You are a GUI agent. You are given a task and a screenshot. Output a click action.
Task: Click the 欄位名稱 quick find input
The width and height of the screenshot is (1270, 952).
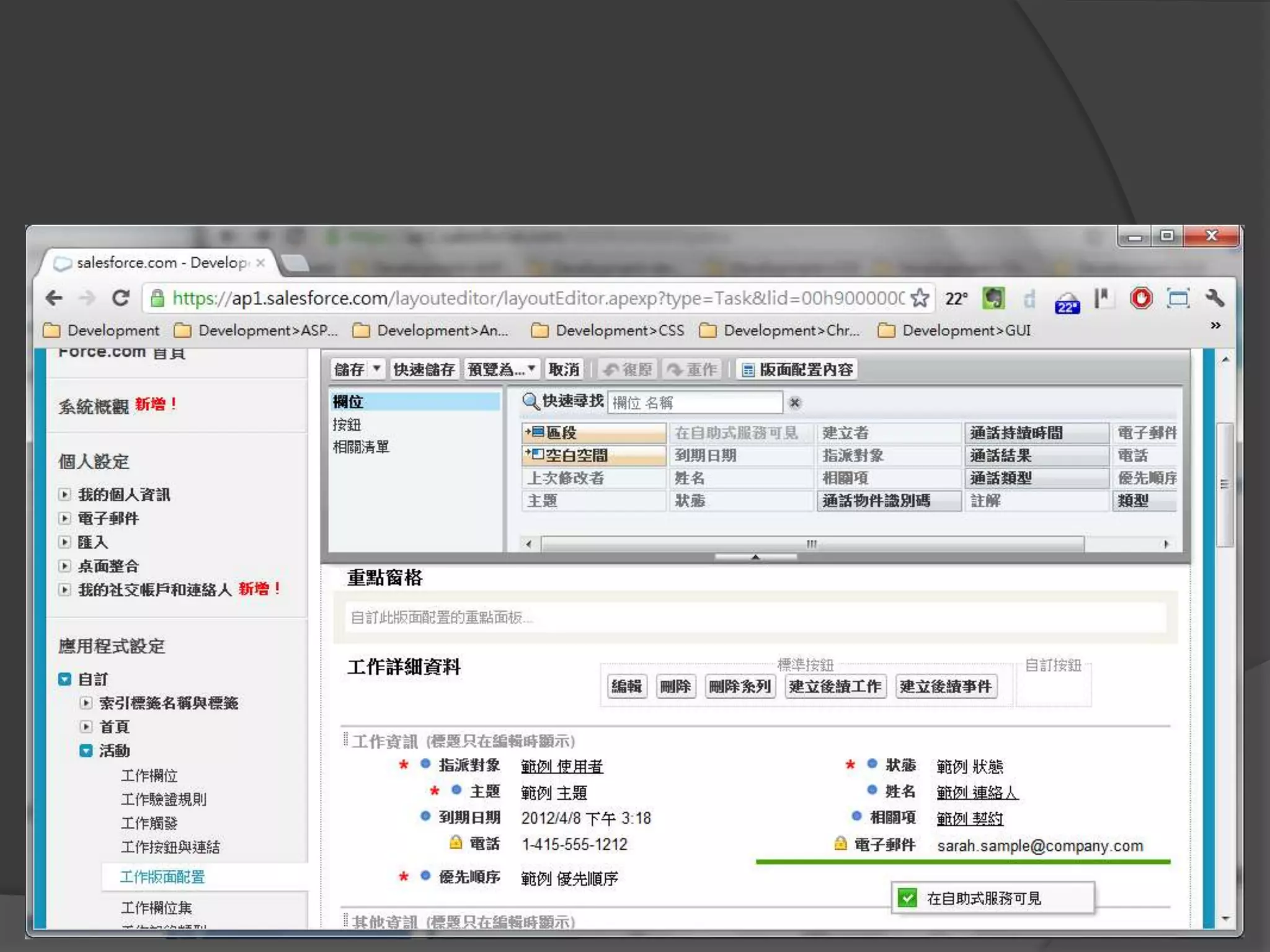point(695,403)
